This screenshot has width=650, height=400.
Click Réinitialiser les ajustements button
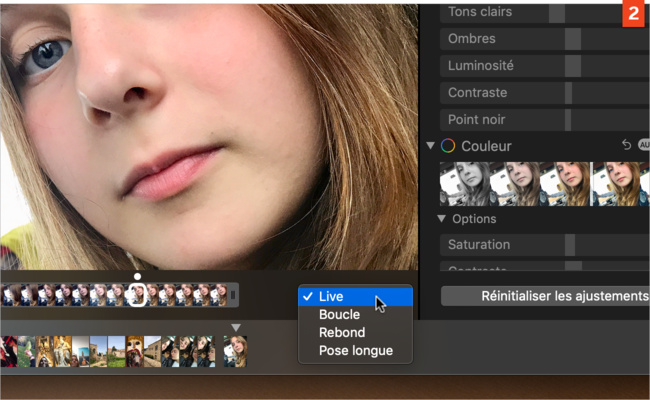coord(546,296)
